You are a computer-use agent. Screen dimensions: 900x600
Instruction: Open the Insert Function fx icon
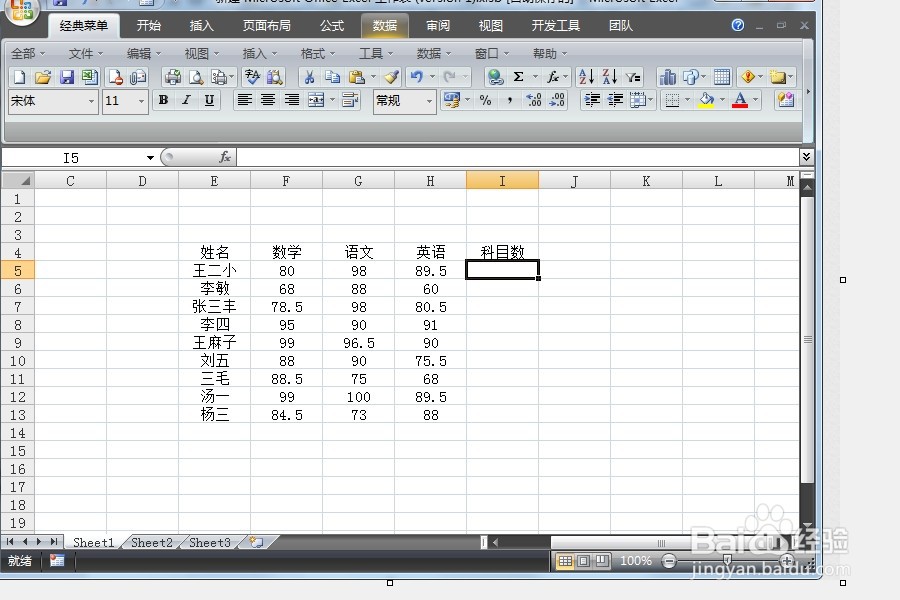pyautogui.click(x=552, y=77)
